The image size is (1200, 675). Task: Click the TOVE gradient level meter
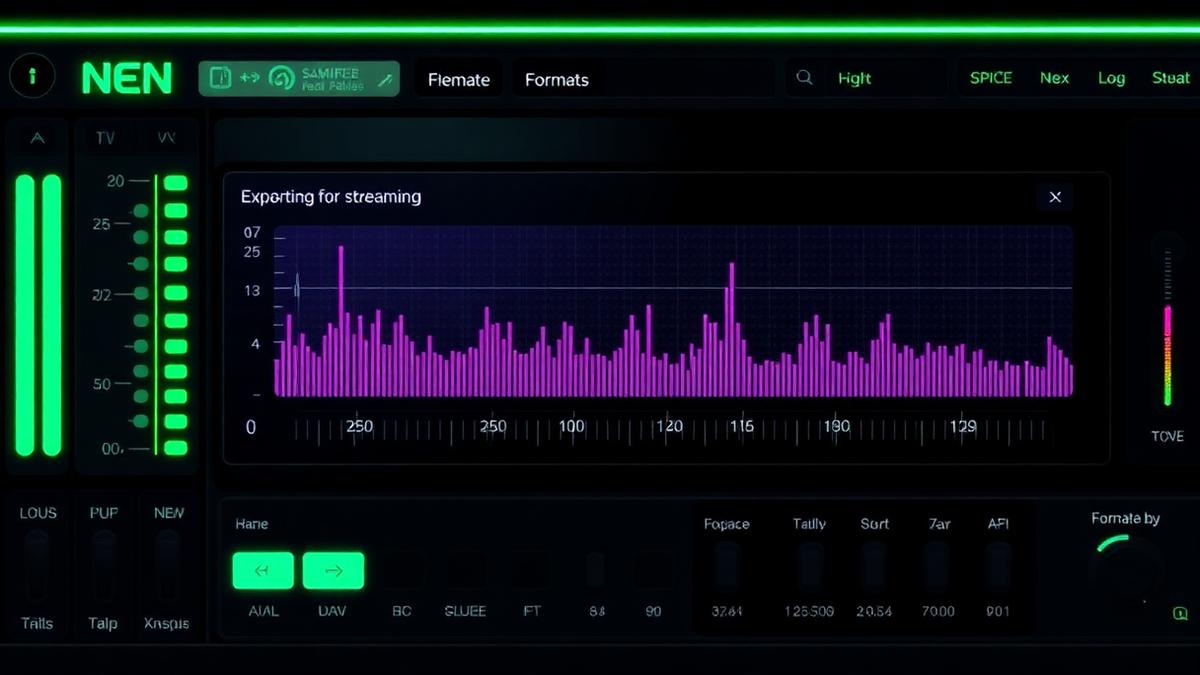coord(1167,355)
